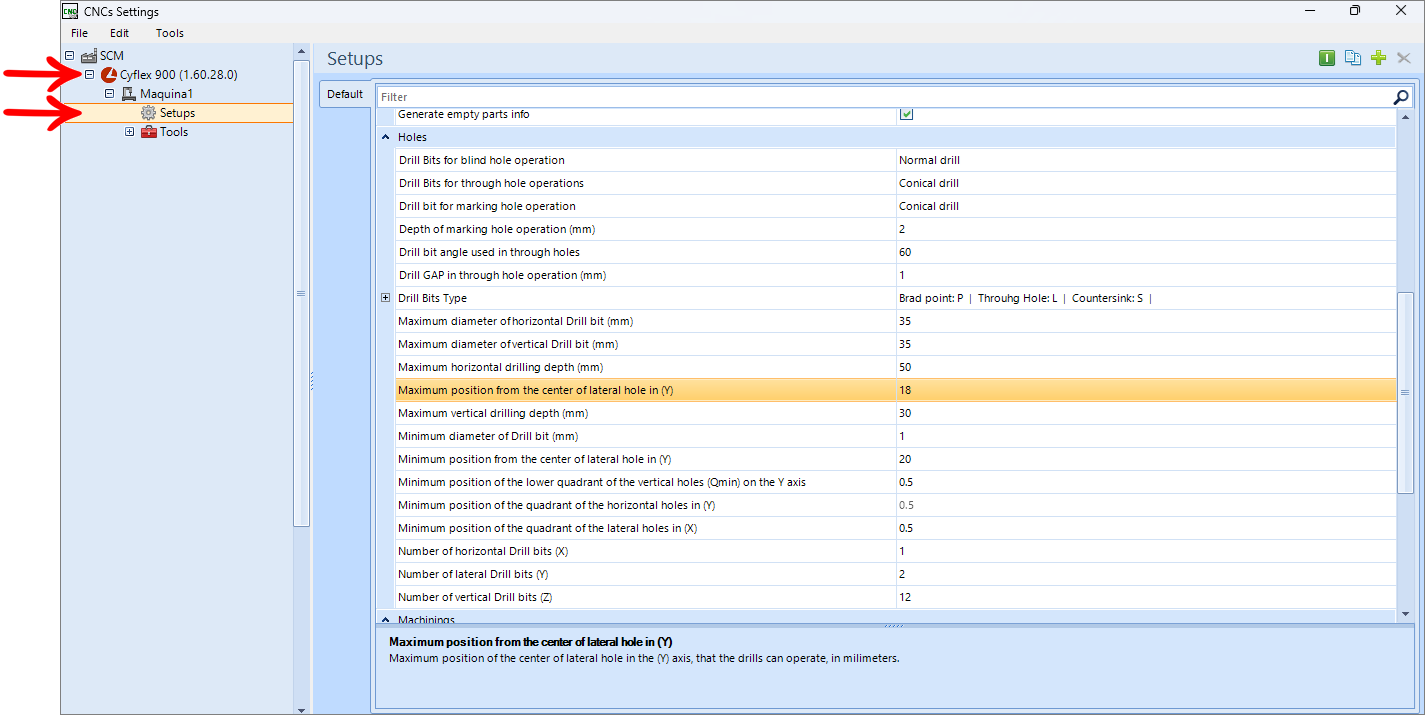Collapse the Cyflex 900 tree node

click(89, 75)
